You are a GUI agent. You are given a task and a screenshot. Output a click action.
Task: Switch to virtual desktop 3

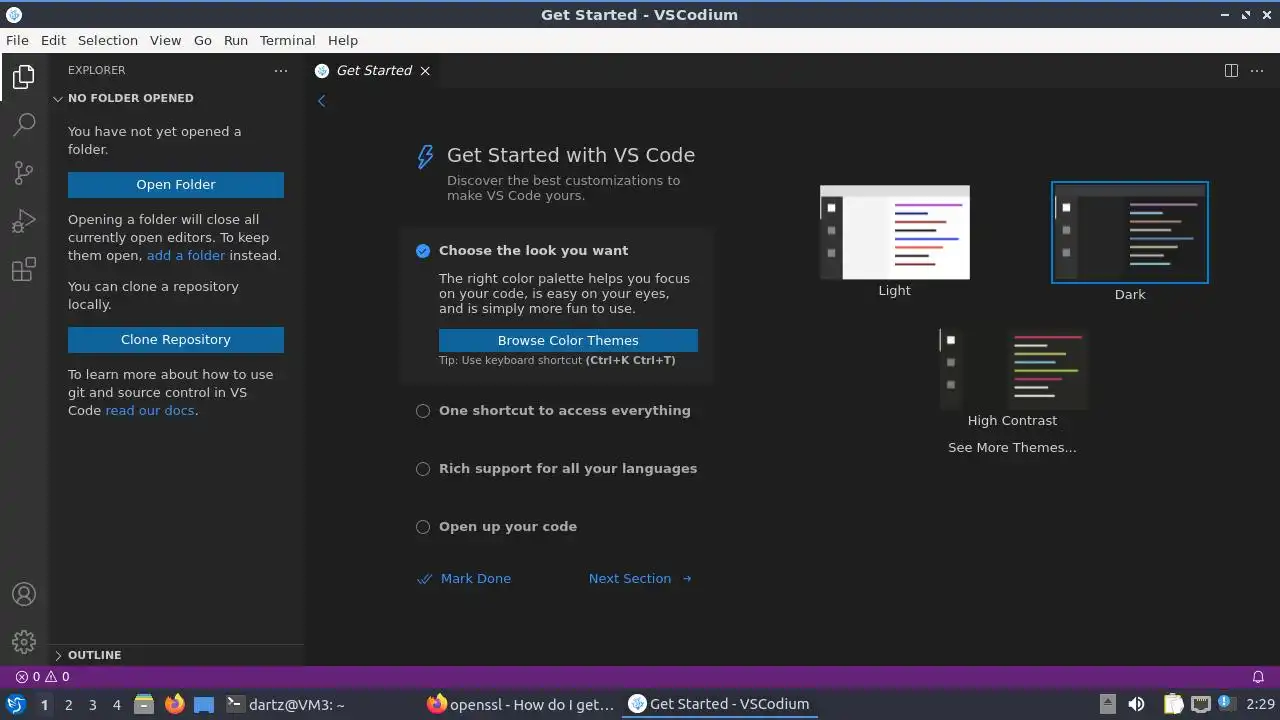(92, 705)
